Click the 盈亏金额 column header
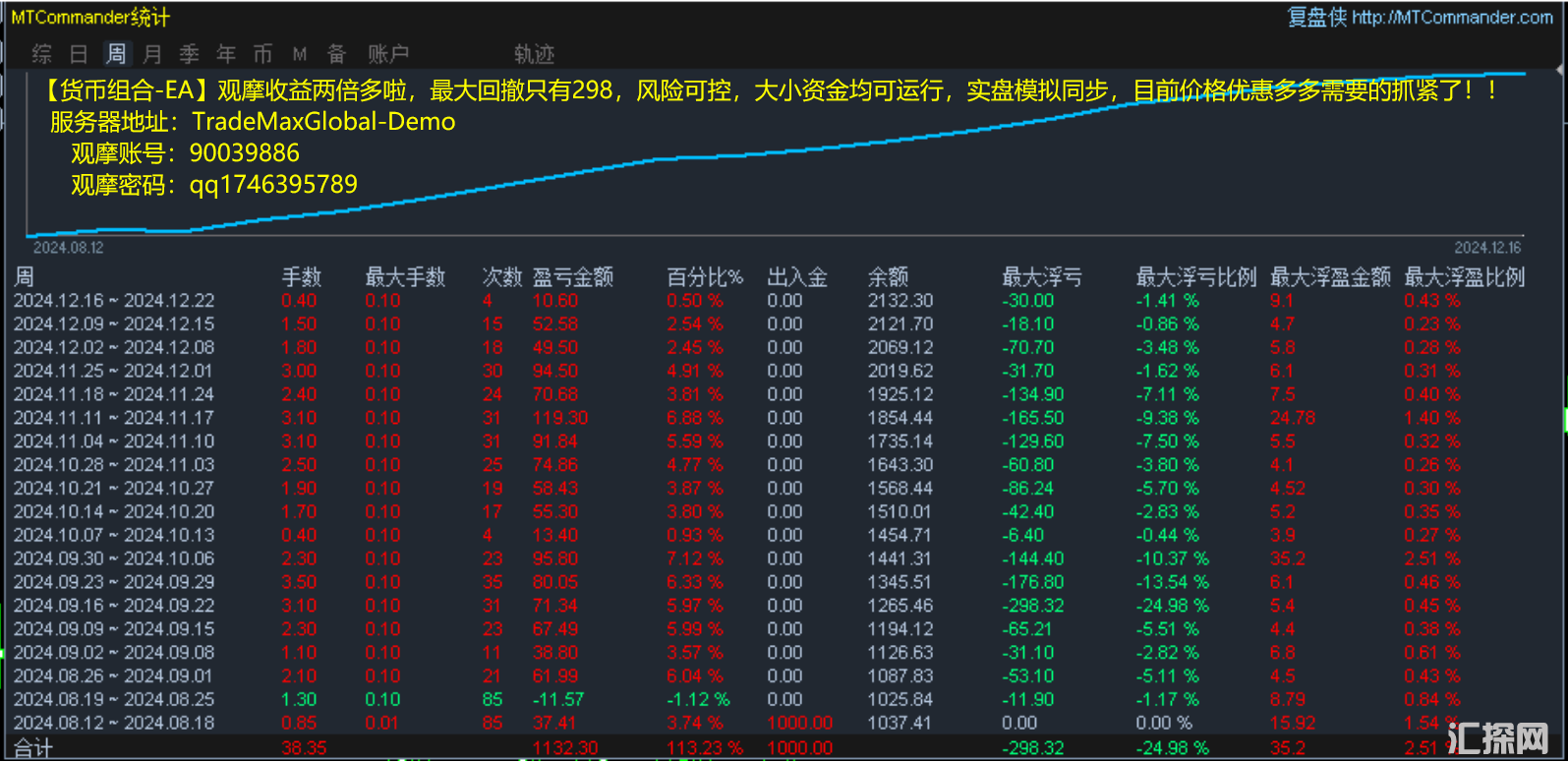Viewport: 1568px width, 762px height. [x=573, y=277]
